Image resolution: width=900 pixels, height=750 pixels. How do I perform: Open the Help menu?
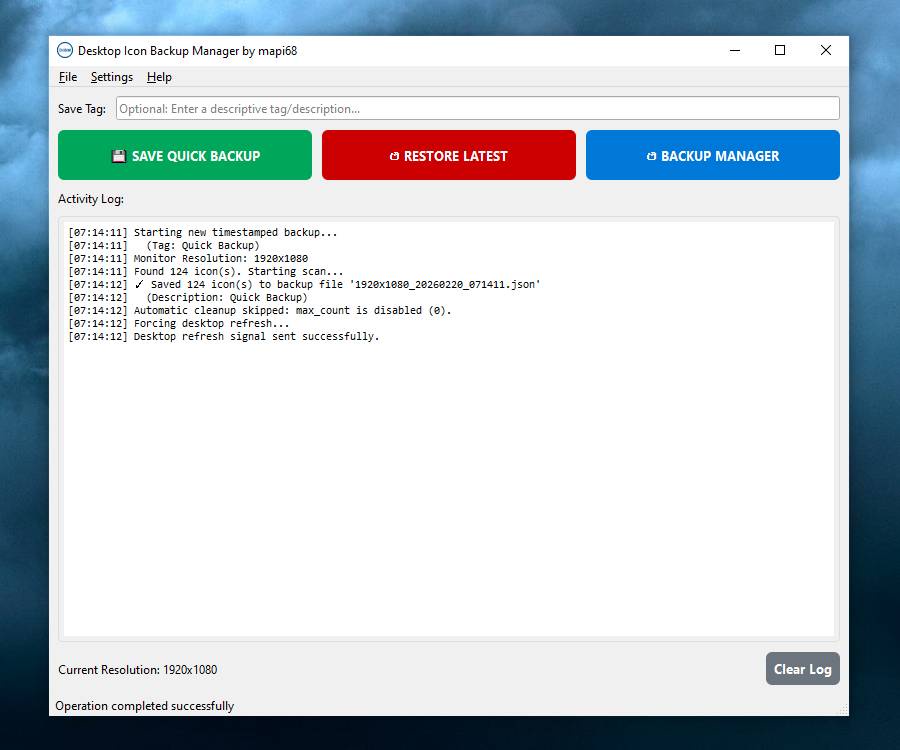[x=159, y=77]
